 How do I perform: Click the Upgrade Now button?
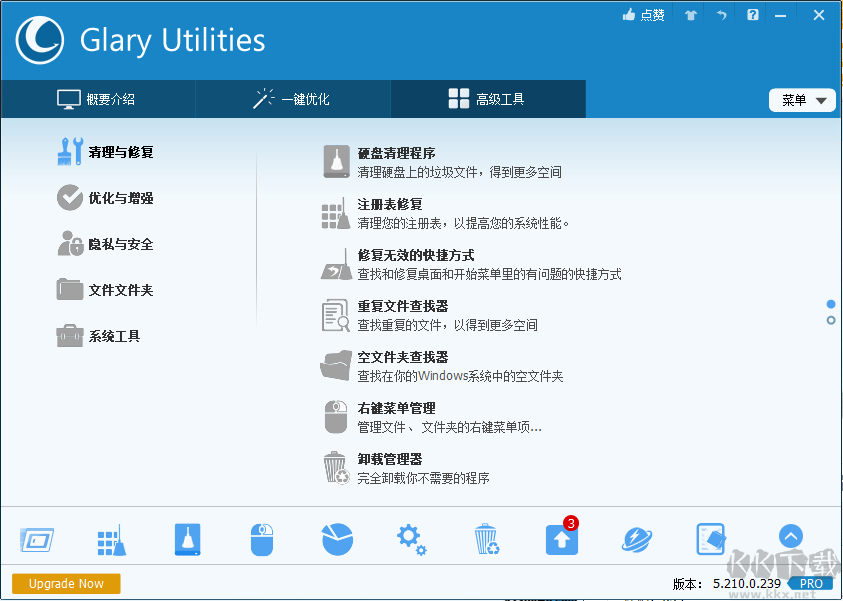tap(66, 584)
